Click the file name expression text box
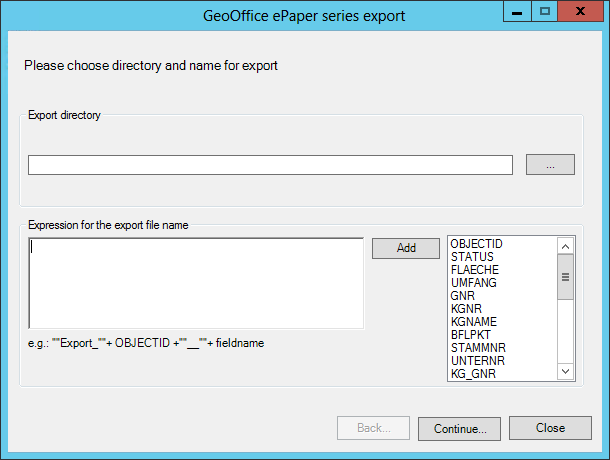610x460 pixels. tap(196, 282)
